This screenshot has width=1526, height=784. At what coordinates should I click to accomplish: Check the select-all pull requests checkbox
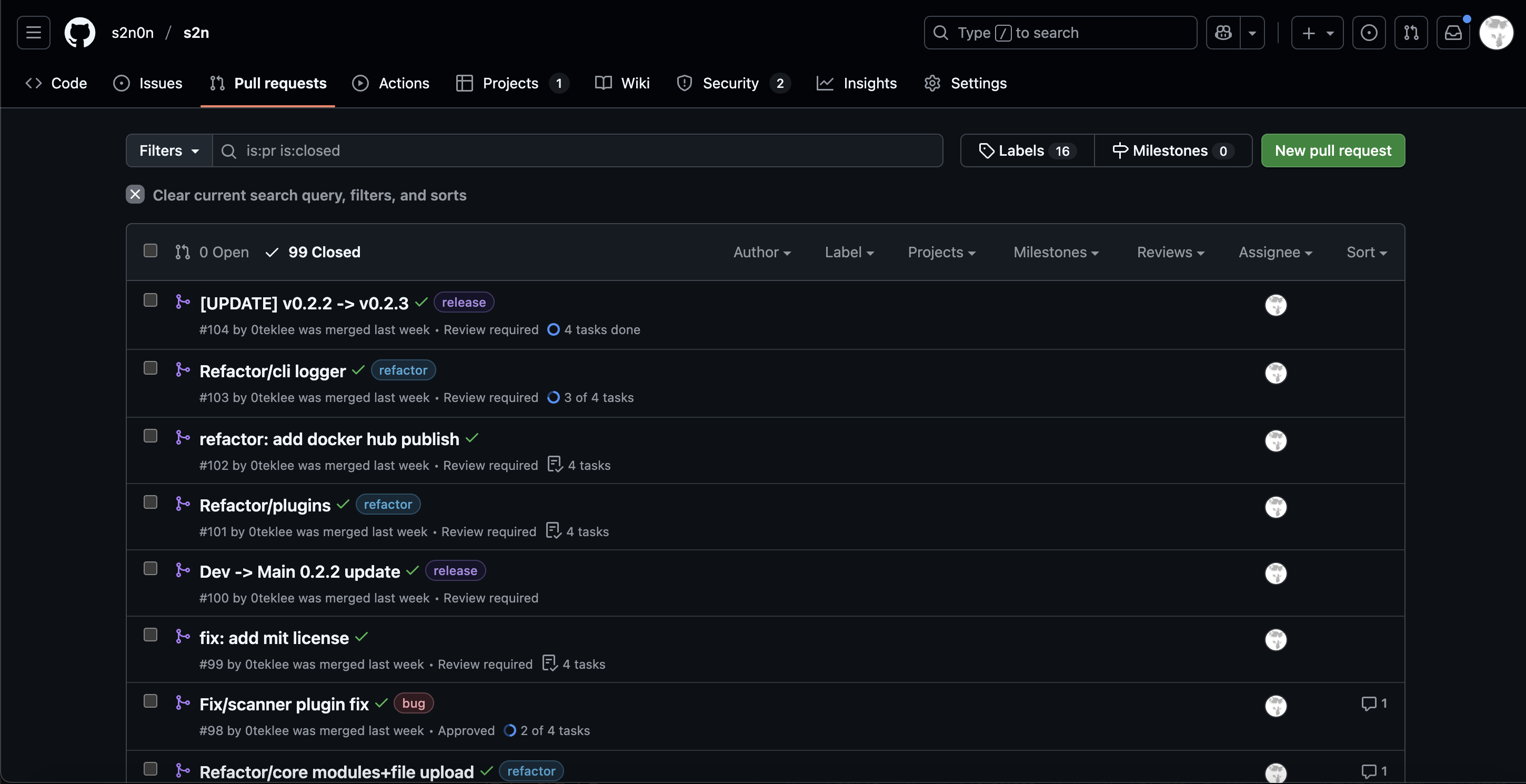coord(150,250)
